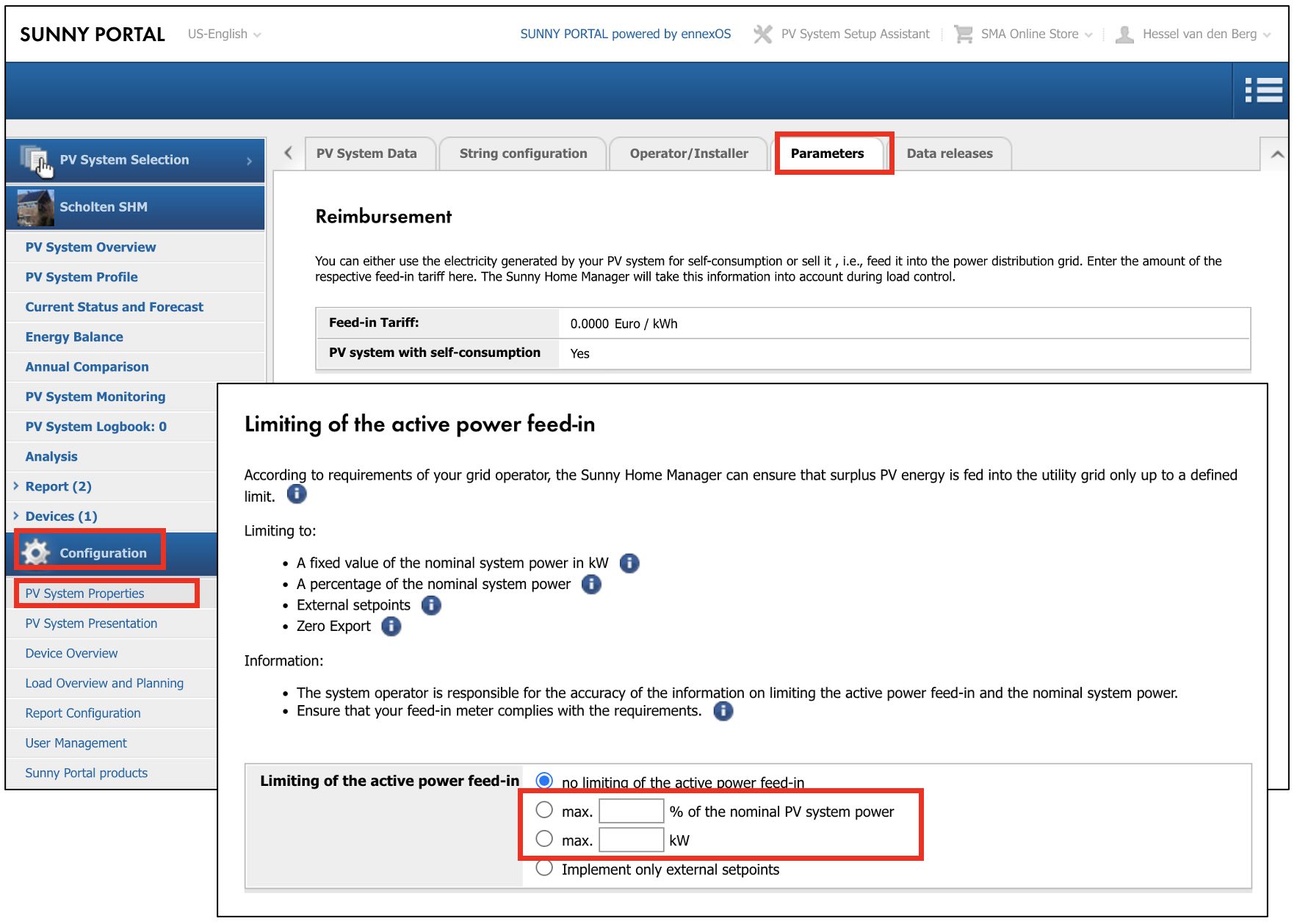Open the info icon next to Zero Export

(391, 626)
